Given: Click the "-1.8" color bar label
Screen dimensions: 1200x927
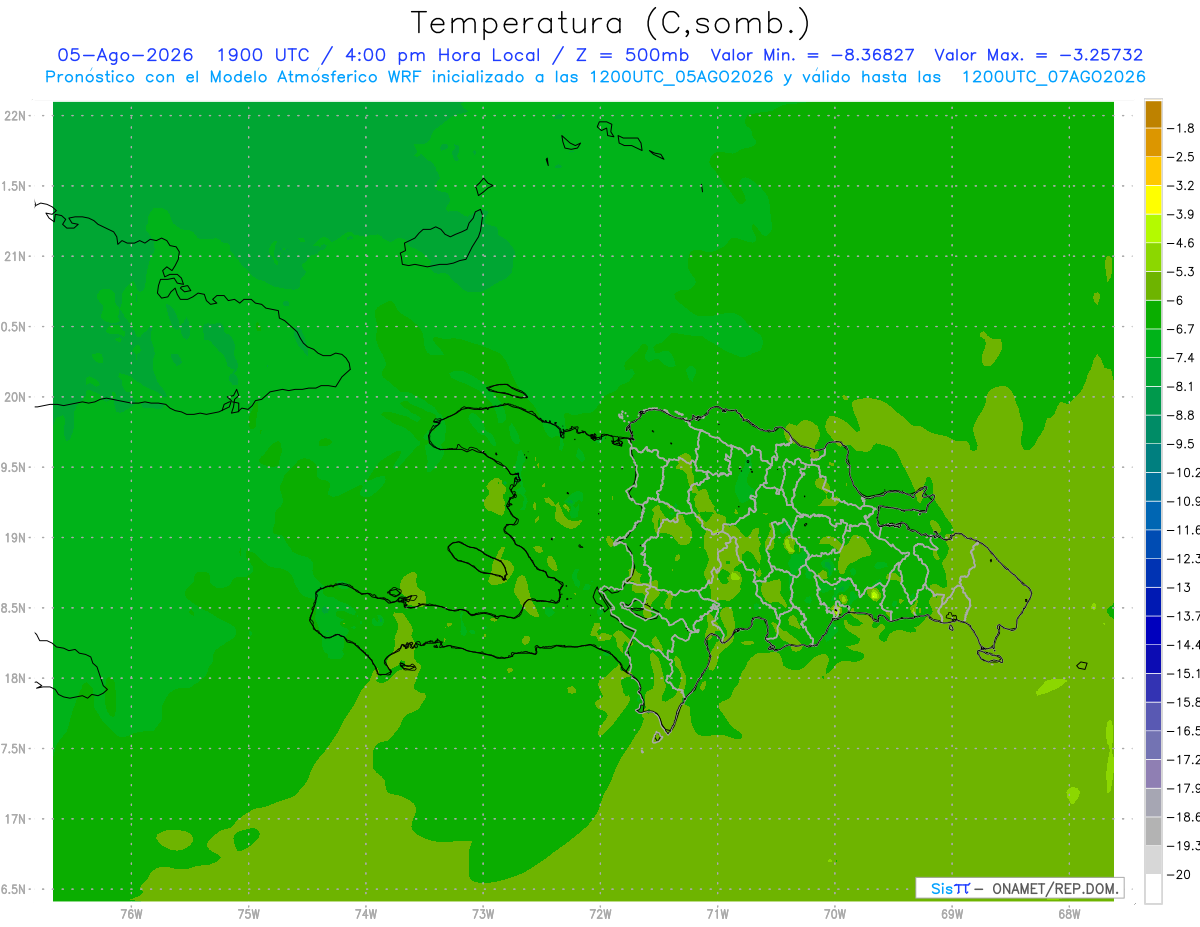Looking at the screenshot, I should click(x=1181, y=128).
